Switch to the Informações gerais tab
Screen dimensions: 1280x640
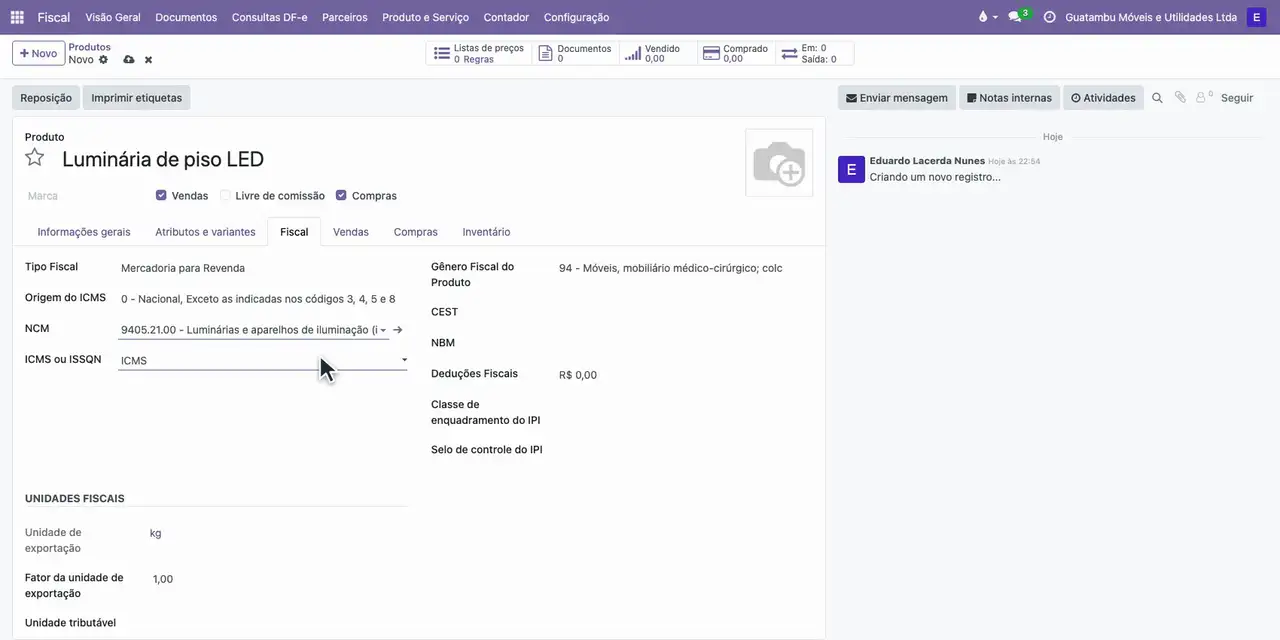[x=84, y=232]
